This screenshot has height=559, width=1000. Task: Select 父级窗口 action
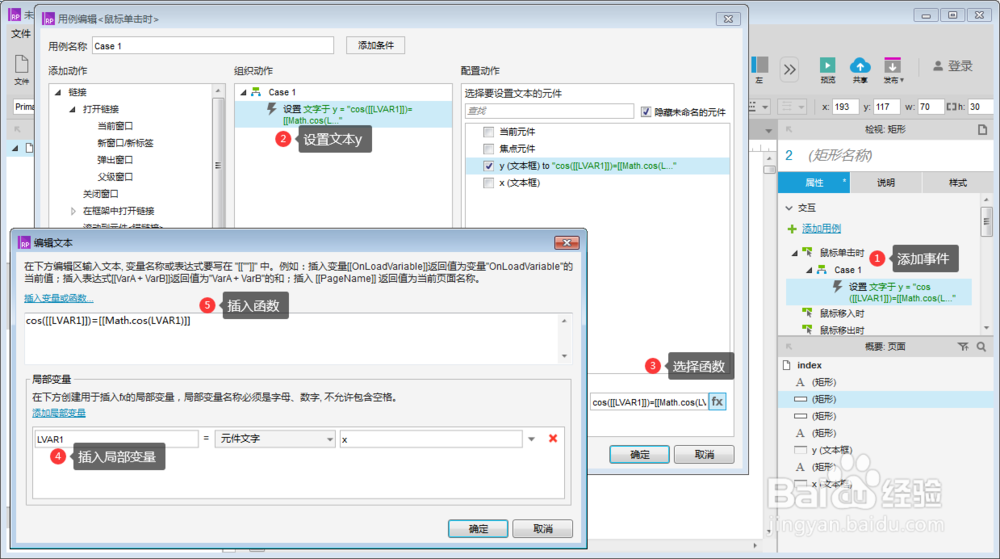[x=115, y=177]
